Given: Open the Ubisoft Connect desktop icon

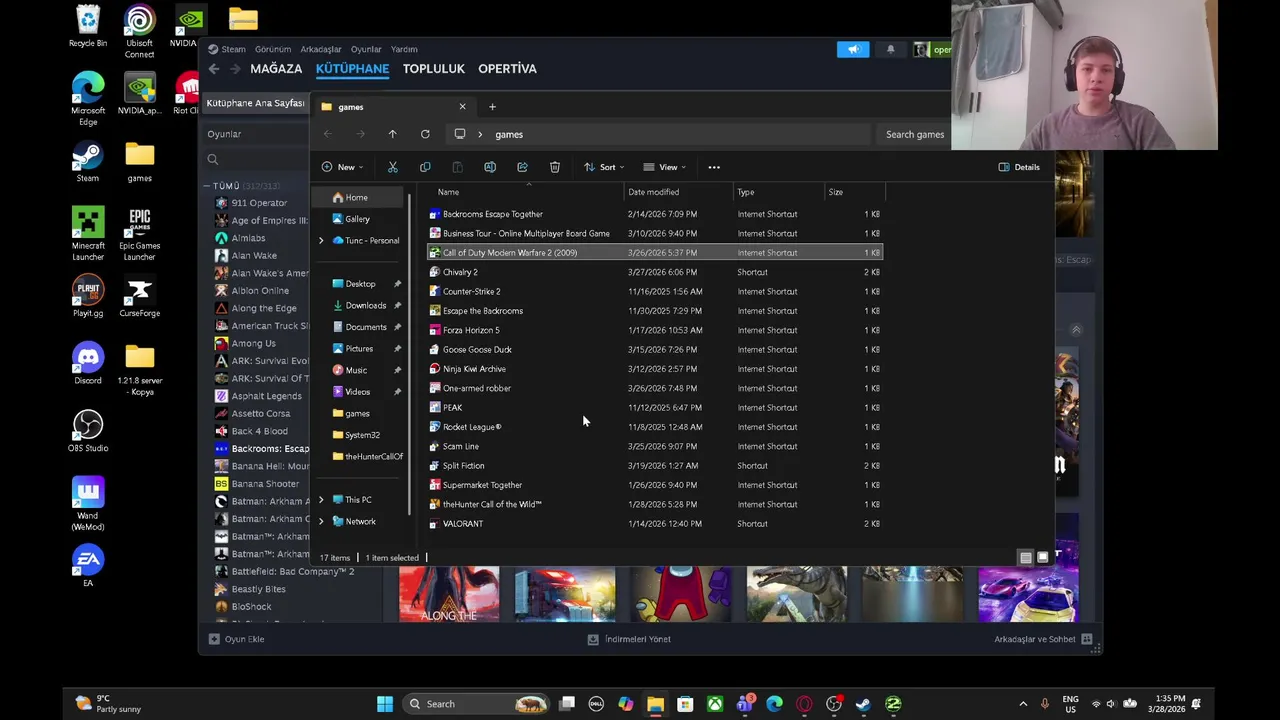Looking at the screenshot, I should click(x=139, y=32).
